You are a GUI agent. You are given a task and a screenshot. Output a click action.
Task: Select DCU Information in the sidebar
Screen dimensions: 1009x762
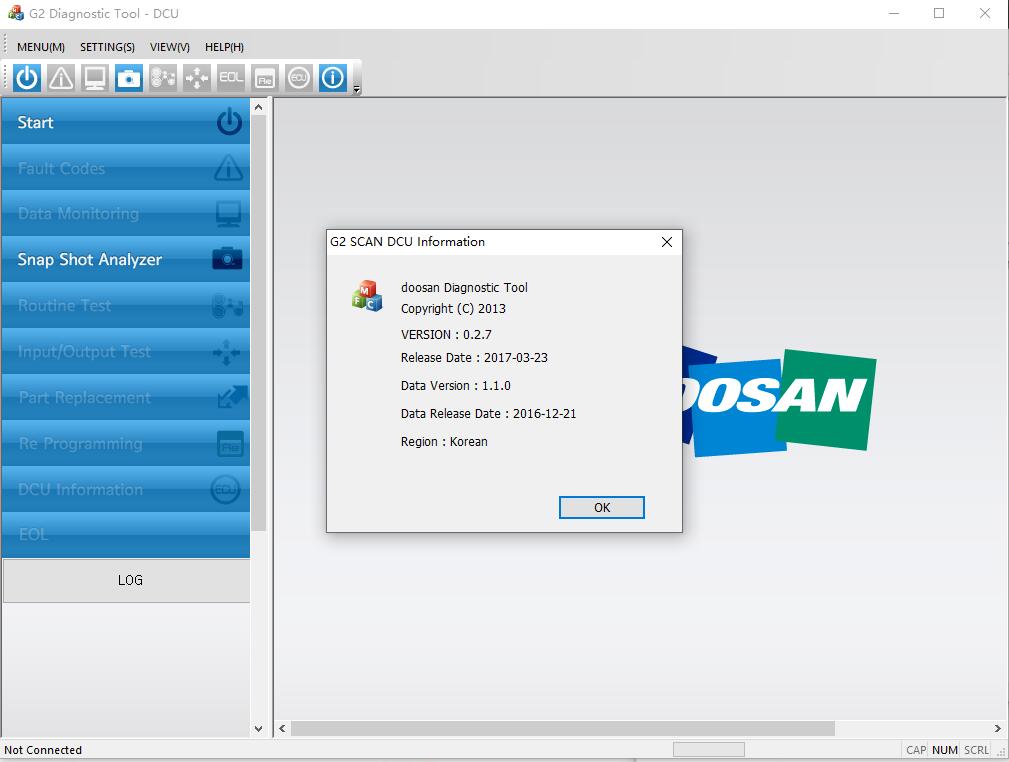(x=125, y=489)
